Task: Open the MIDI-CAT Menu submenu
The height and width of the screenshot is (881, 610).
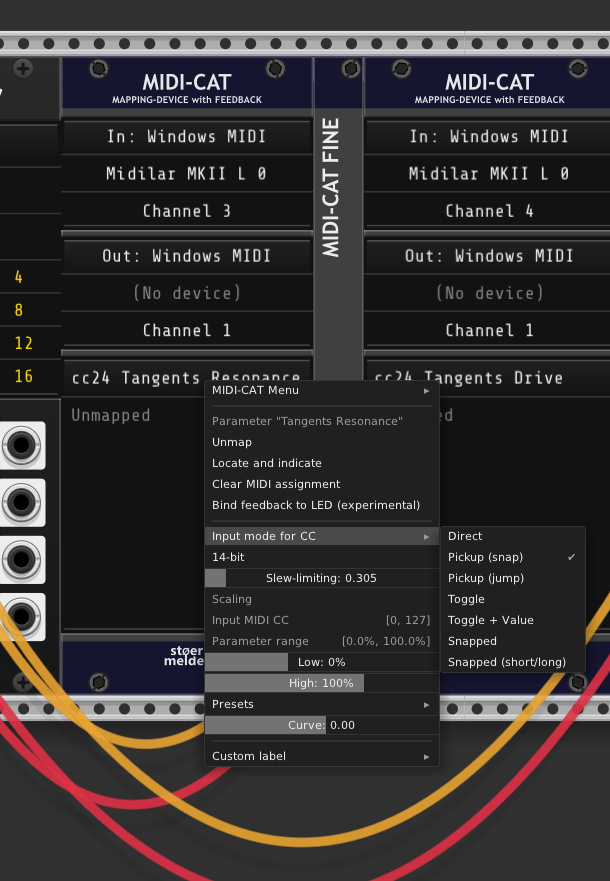Action: click(321, 390)
